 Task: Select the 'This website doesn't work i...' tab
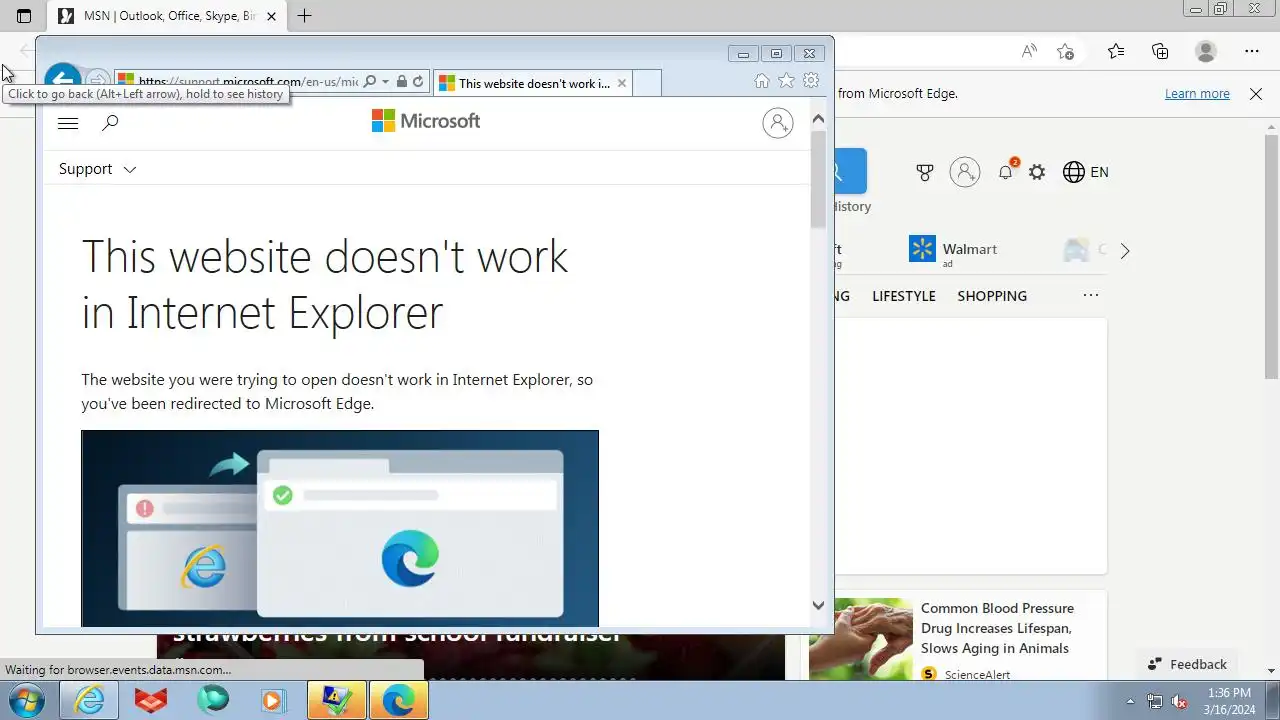(x=534, y=83)
